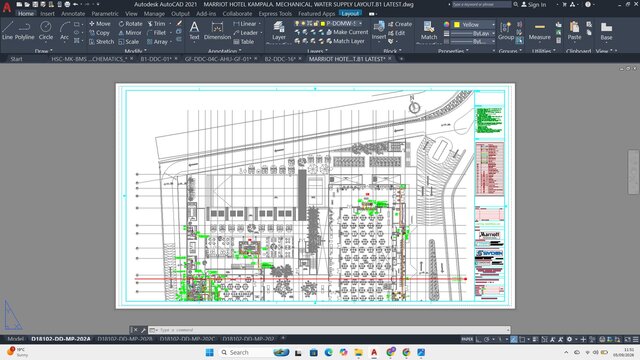Expand the Properties panel
The width and height of the screenshot is (640, 360).
tap(453, 51)
